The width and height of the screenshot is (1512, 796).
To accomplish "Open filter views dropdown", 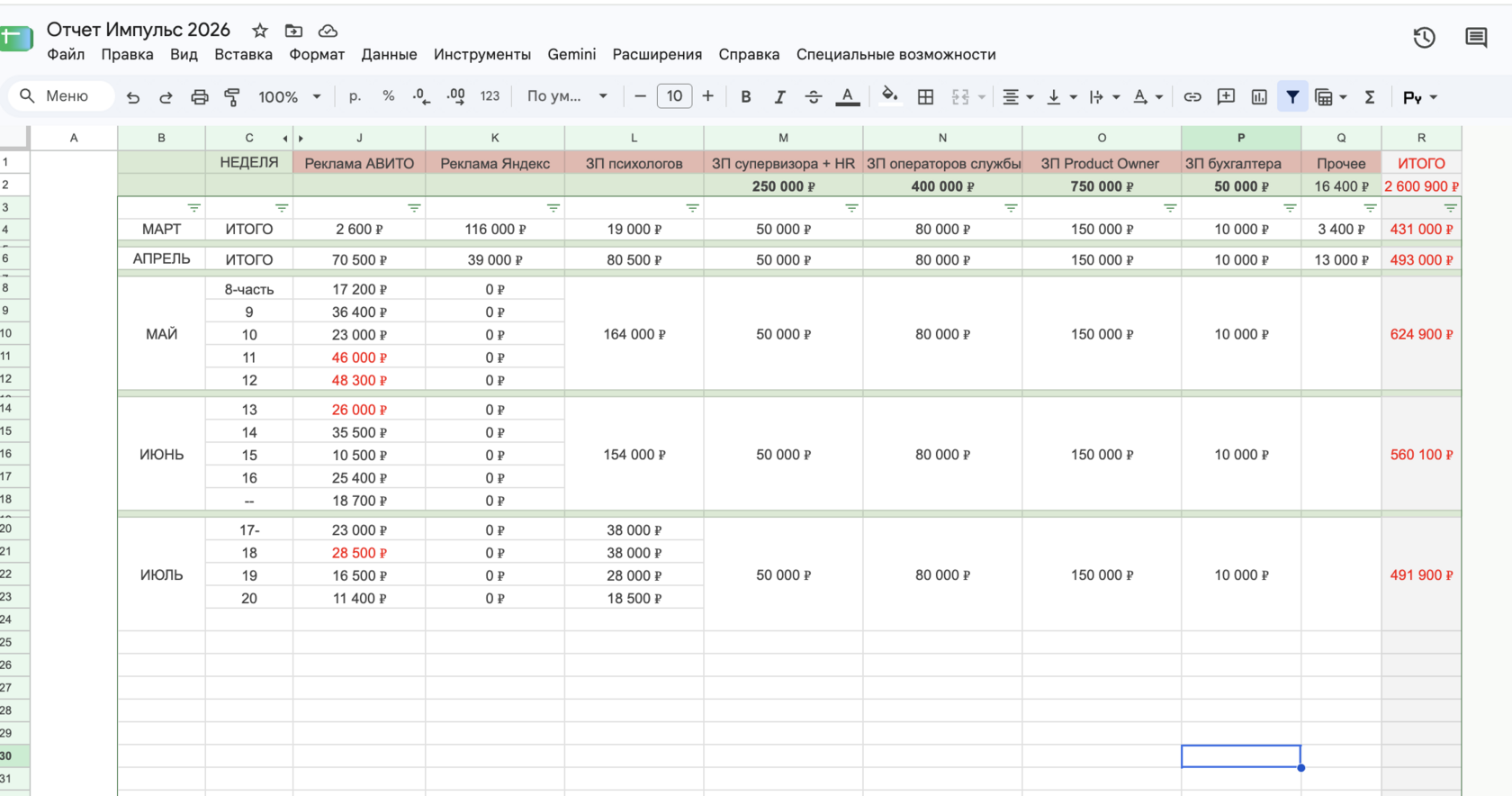I will 1330,97.
